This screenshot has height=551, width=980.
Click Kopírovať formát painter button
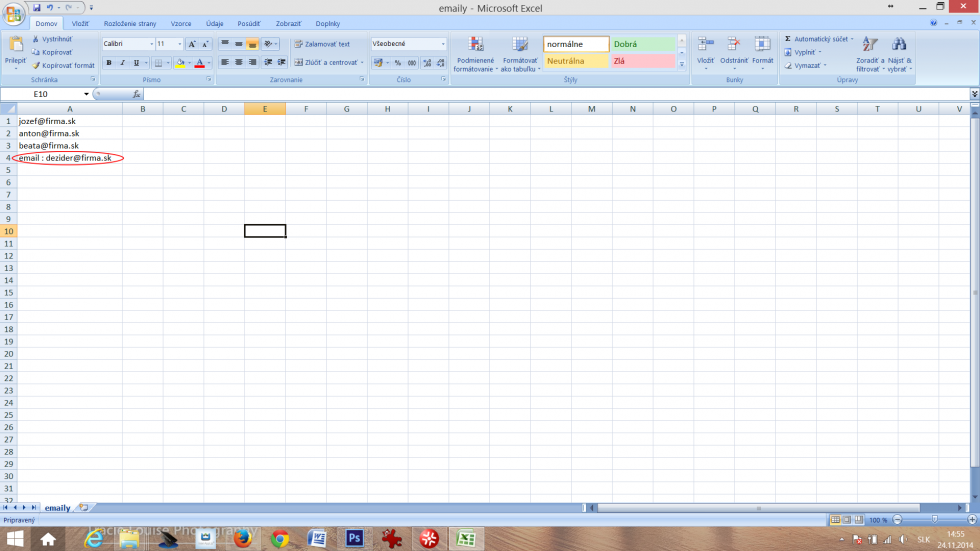point(63,65)
